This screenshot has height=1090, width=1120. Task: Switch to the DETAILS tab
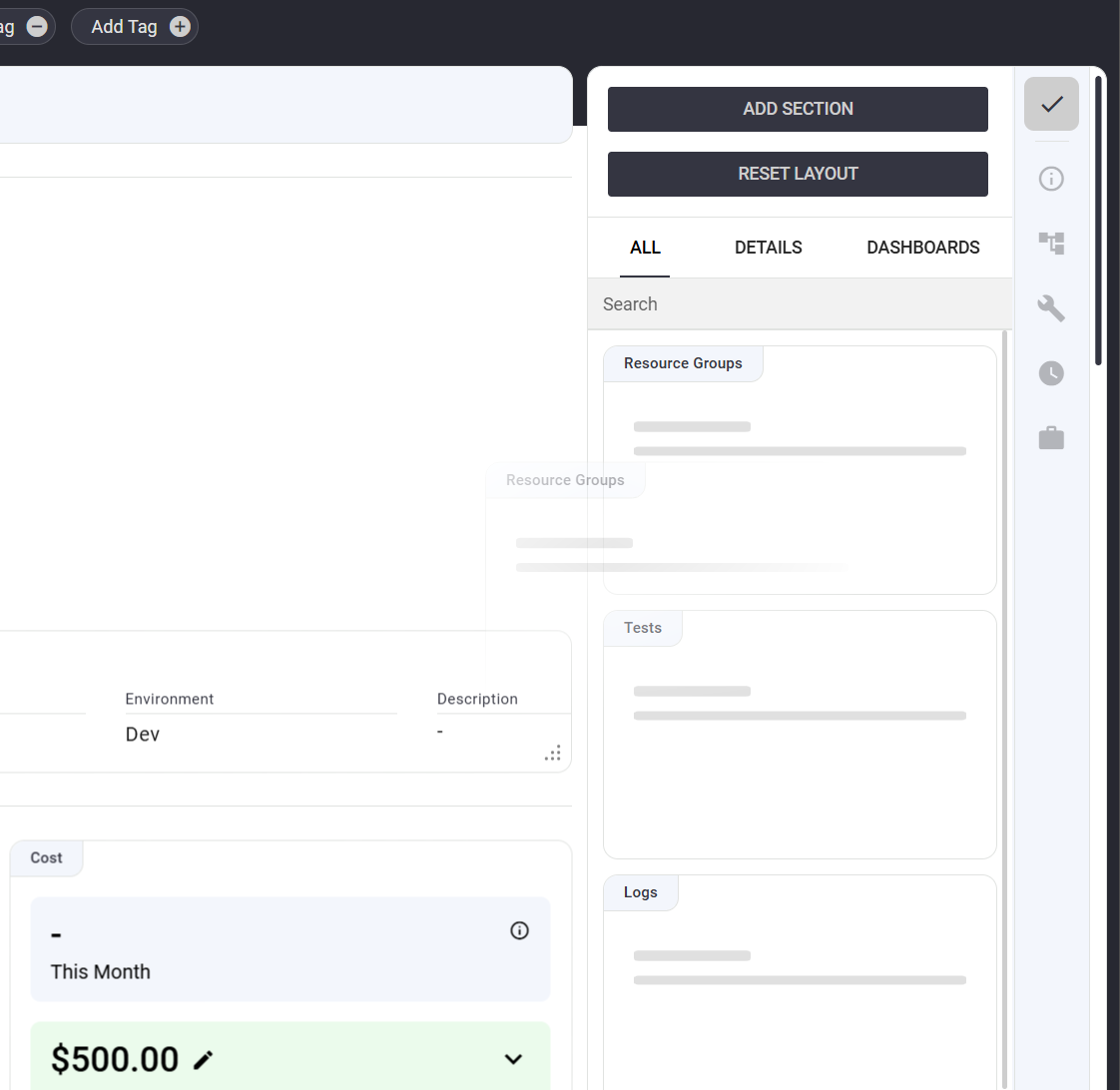(x=768, y=248)
